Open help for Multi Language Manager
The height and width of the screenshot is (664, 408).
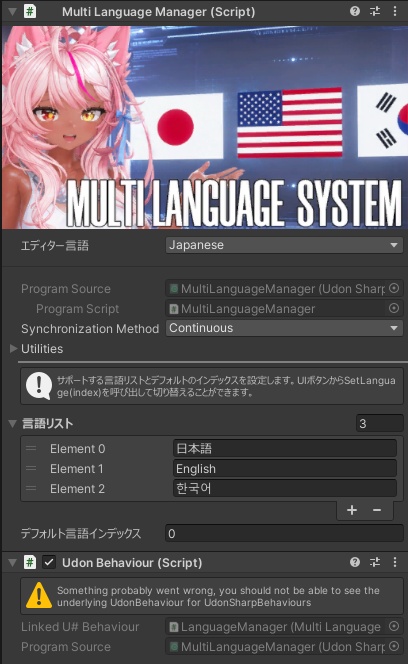[355, 11]
